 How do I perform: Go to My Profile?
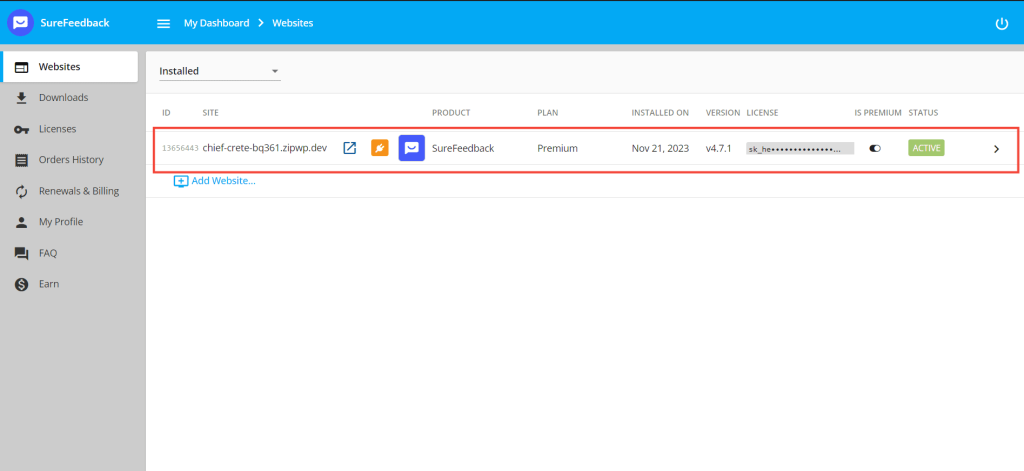click(61, 222)
